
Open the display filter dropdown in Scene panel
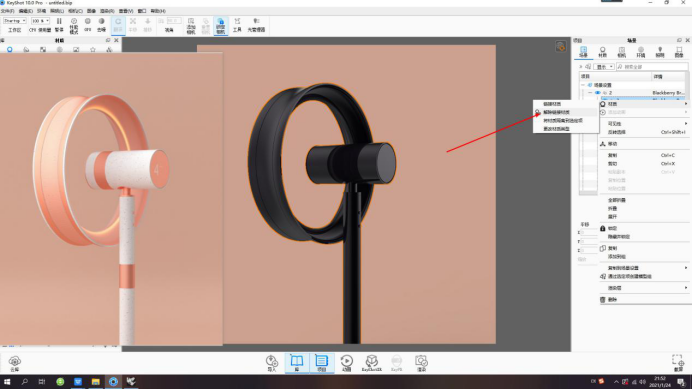(604, 67)
